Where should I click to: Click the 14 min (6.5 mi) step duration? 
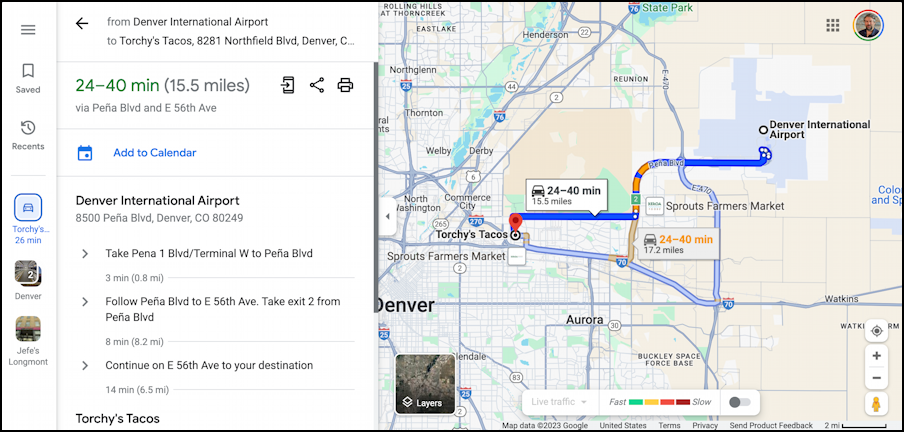(137, 390)
